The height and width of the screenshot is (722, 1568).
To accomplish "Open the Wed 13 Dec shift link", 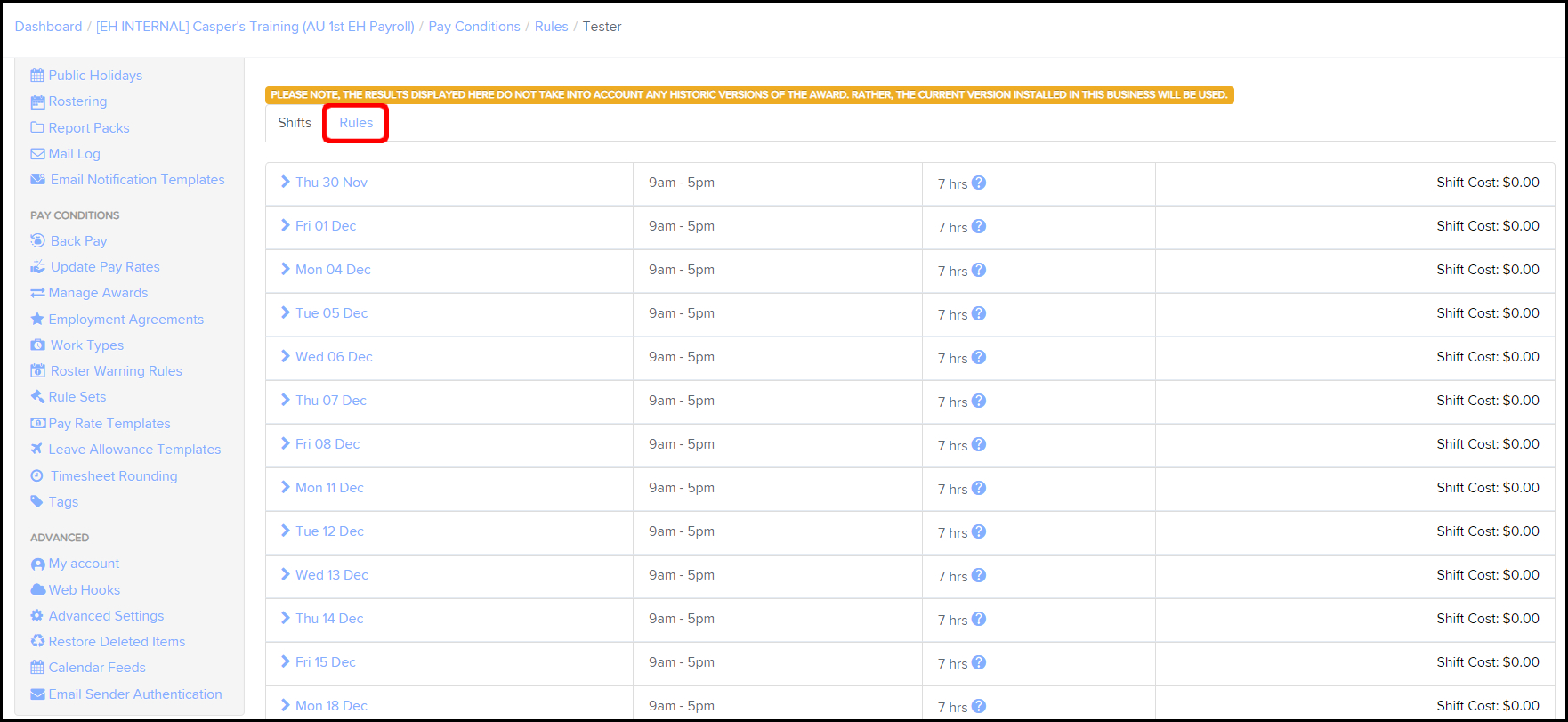I will (x=331, y=575).
